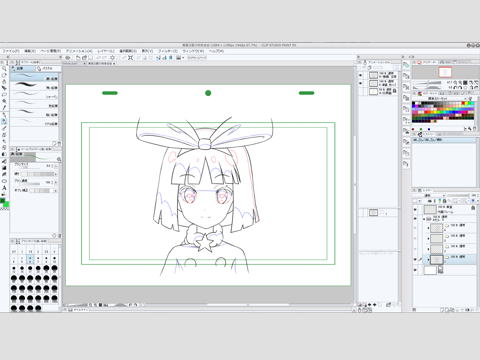Select the Figure ellipse tool

4,181
